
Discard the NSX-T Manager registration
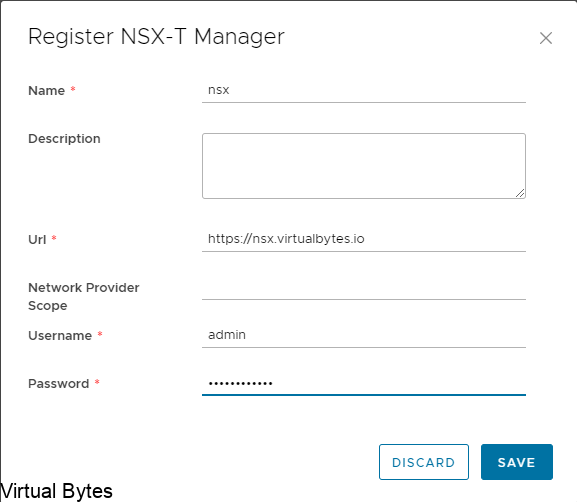pos(424,462)
